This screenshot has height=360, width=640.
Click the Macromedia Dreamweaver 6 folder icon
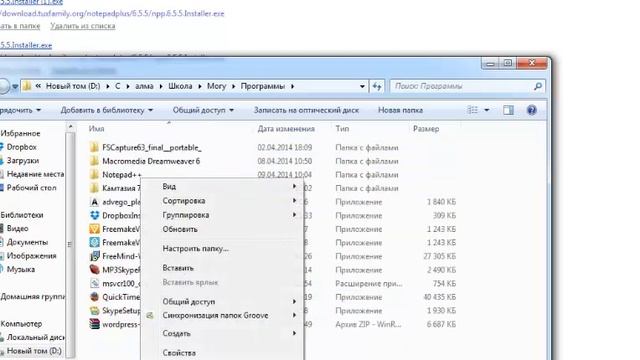[x=94, y=161]
